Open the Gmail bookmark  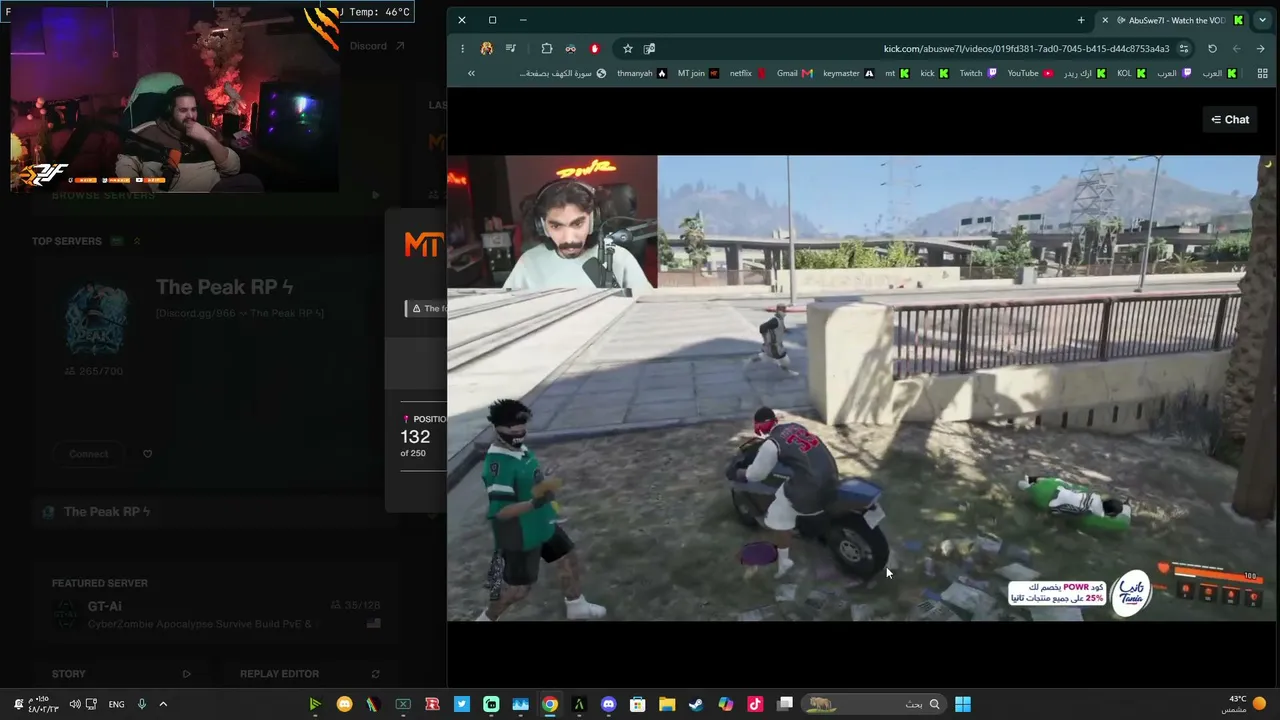pyautogui.click(x=795, y=73)
